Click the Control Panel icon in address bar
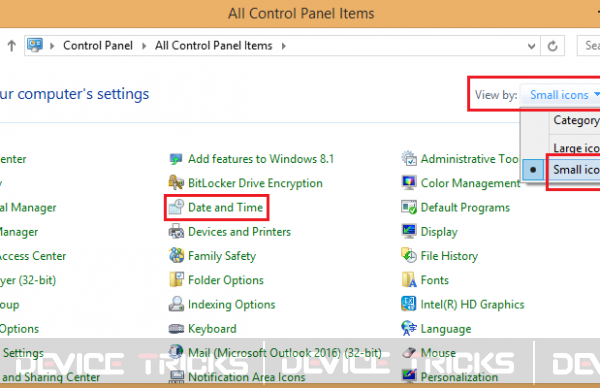 click(35, 46)
